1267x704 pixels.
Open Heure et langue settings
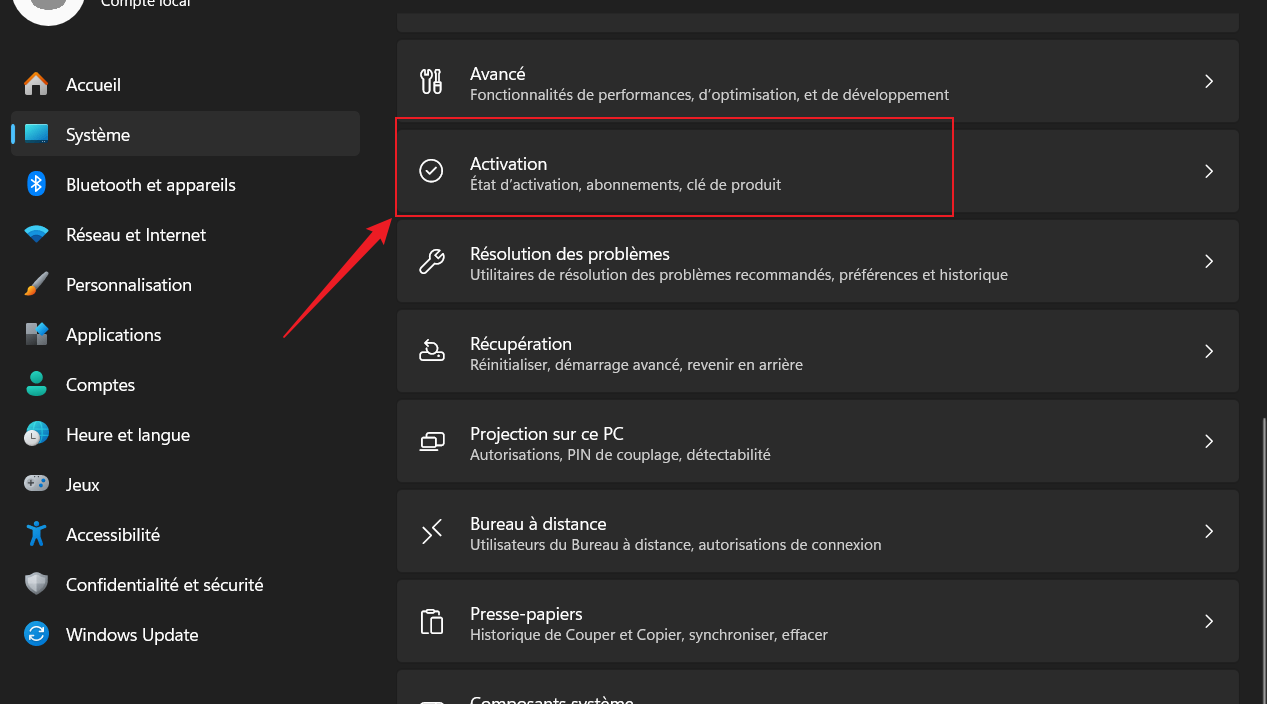click(185, 434)
